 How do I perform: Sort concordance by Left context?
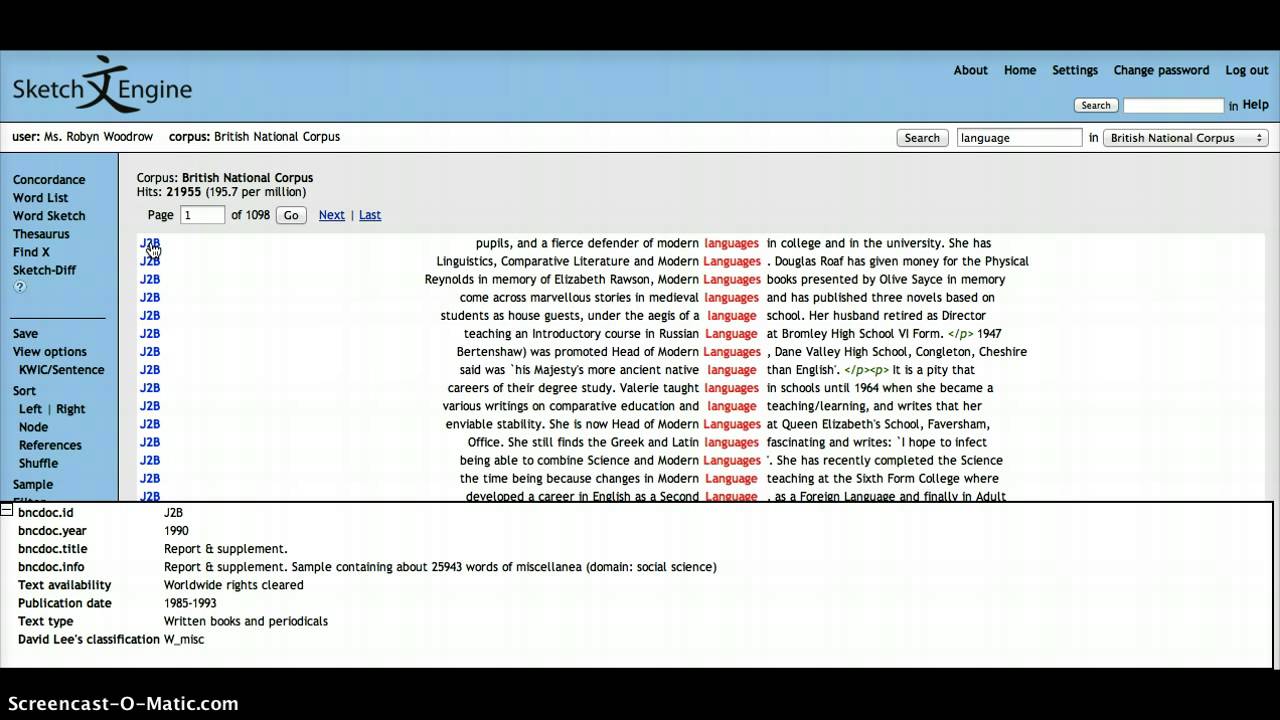pos(30,409)
